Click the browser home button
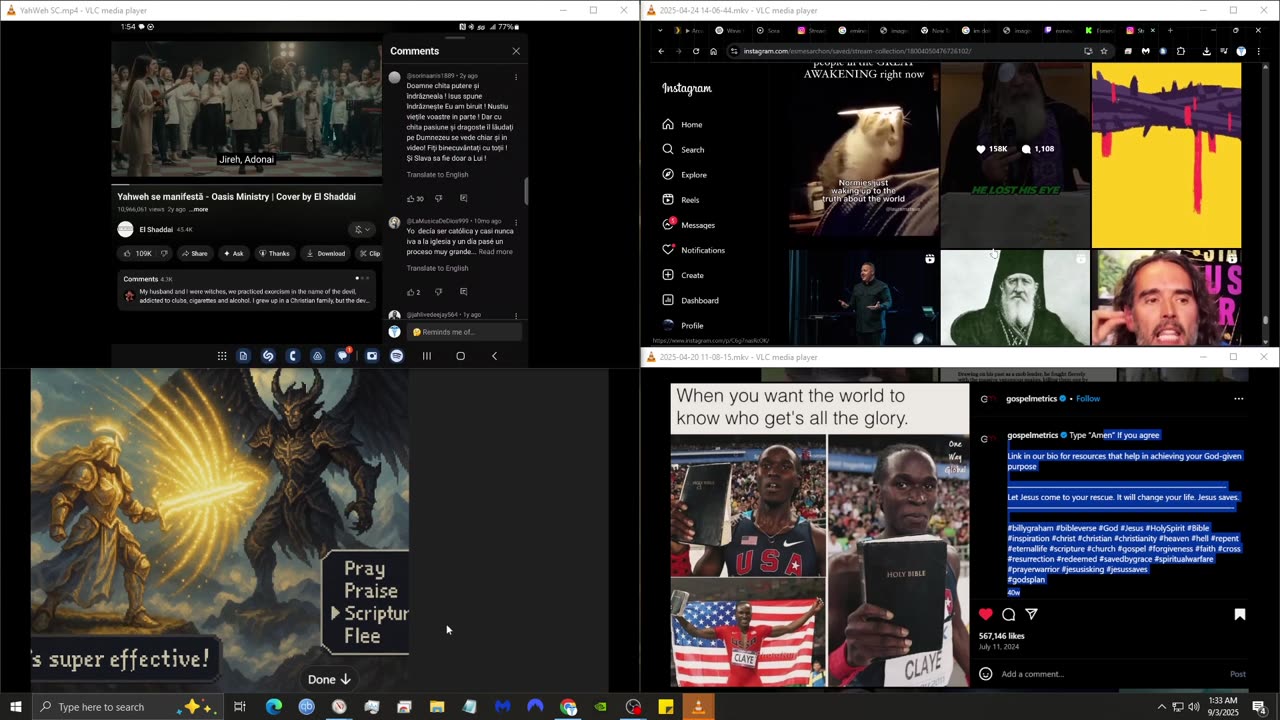1280x720 pixels. [x=713, y=51]
